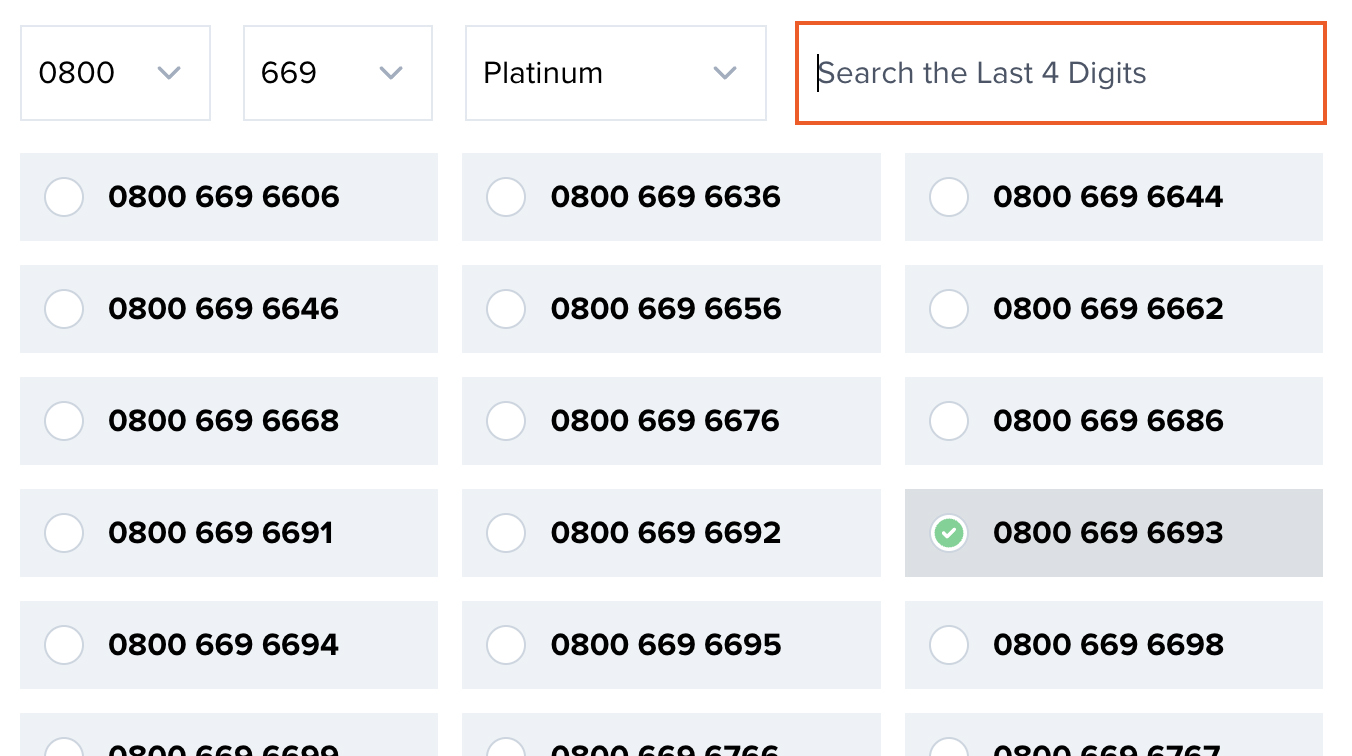Click the 669 dropdown chevron arrow
The height and width of the screenshot is (756, 1352).
[x=390, y=72]
